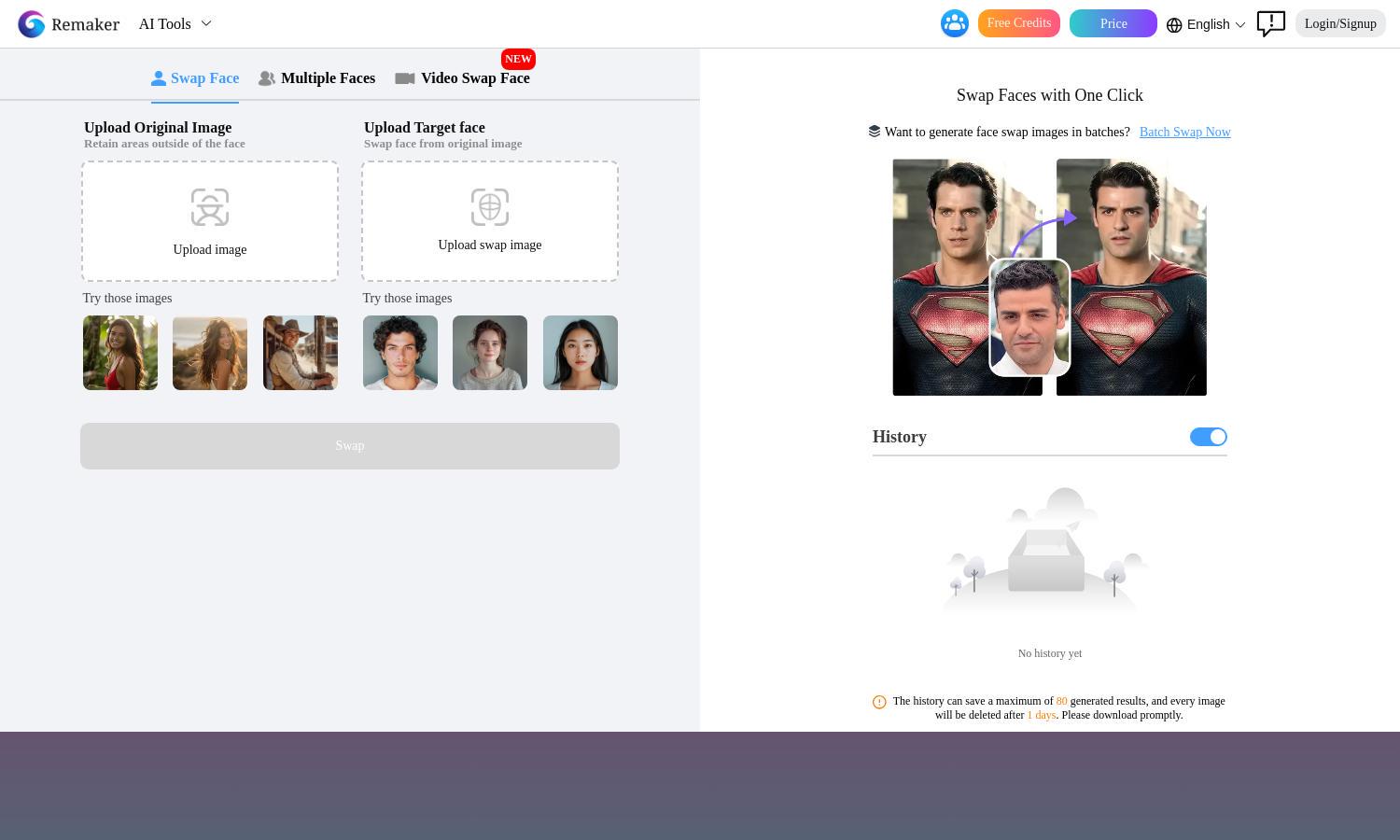Toggle the History switch off
This screenshot has height=840, width=1400.
[x=1209, y=437]
